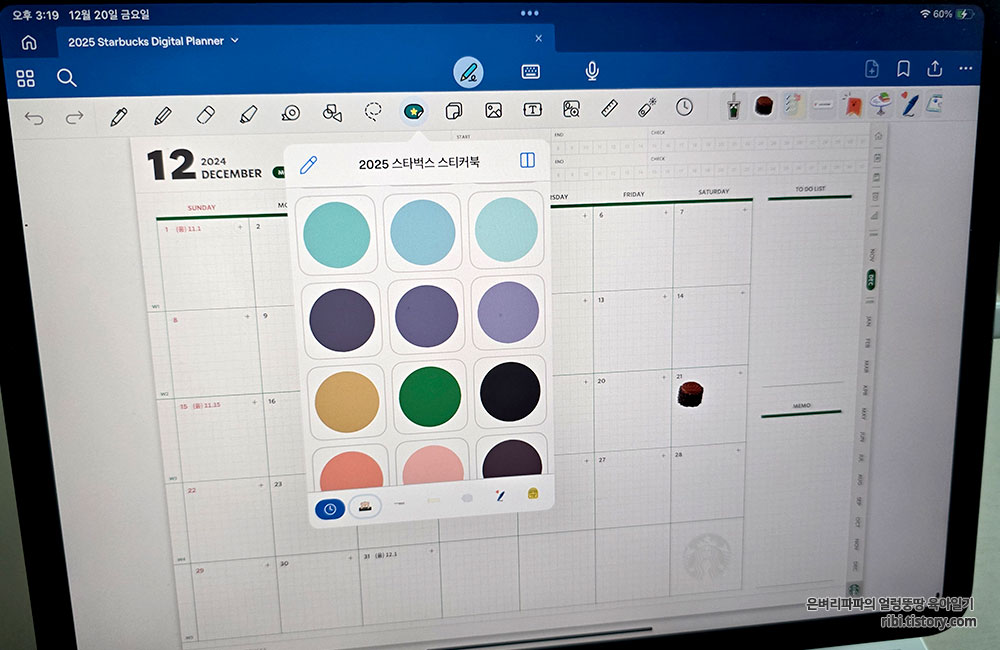Tap the plus in the December 6 cell

(665, 212)
